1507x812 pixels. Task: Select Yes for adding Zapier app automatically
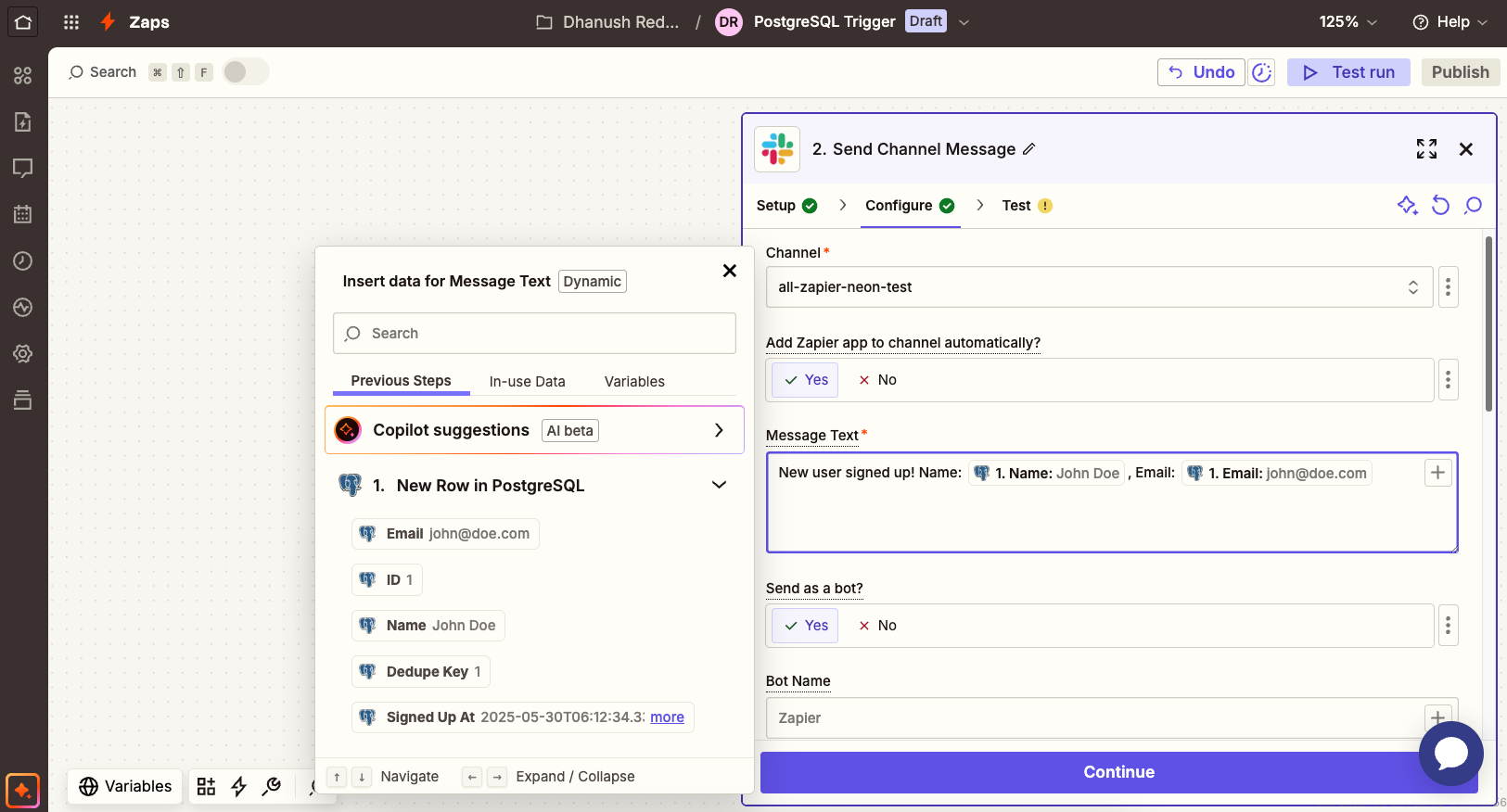pos(805,380)
